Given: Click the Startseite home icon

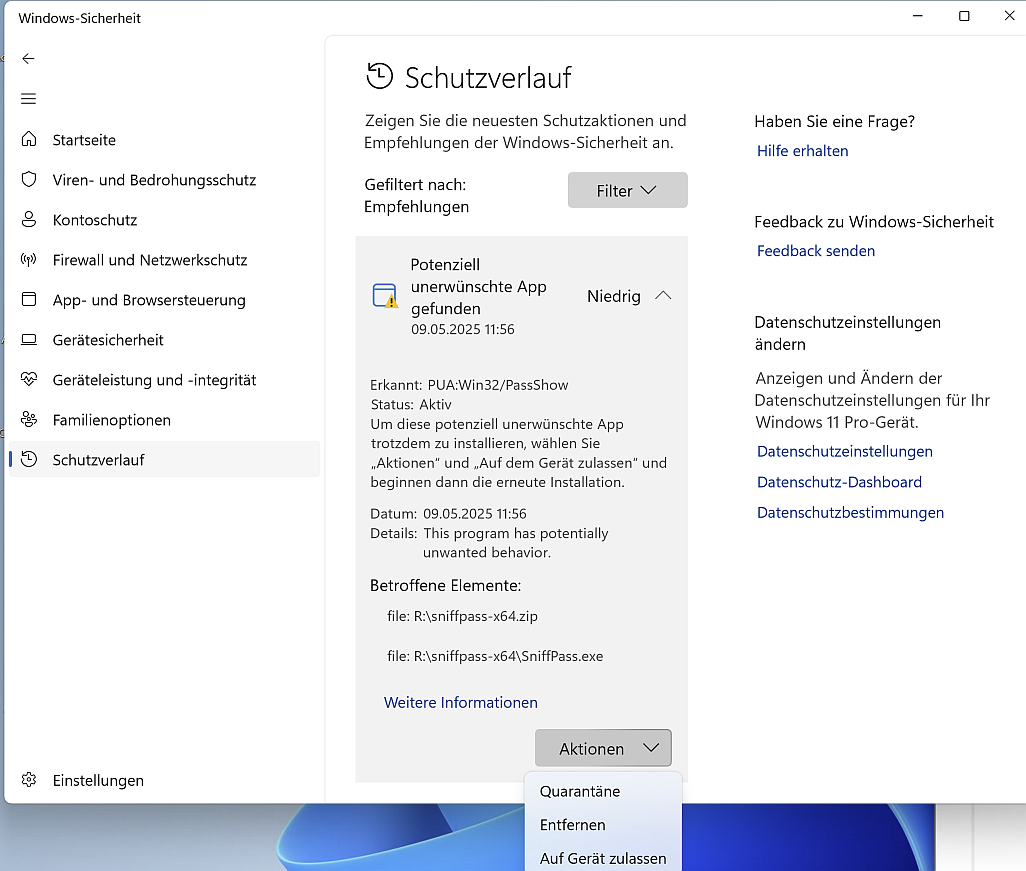Looking at the screenshot, I should click(x=29, y=139).
